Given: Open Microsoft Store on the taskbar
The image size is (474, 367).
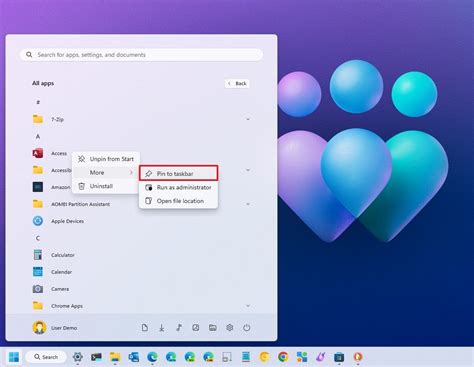Looking at the screenshot, I should [x=339, y=357].
